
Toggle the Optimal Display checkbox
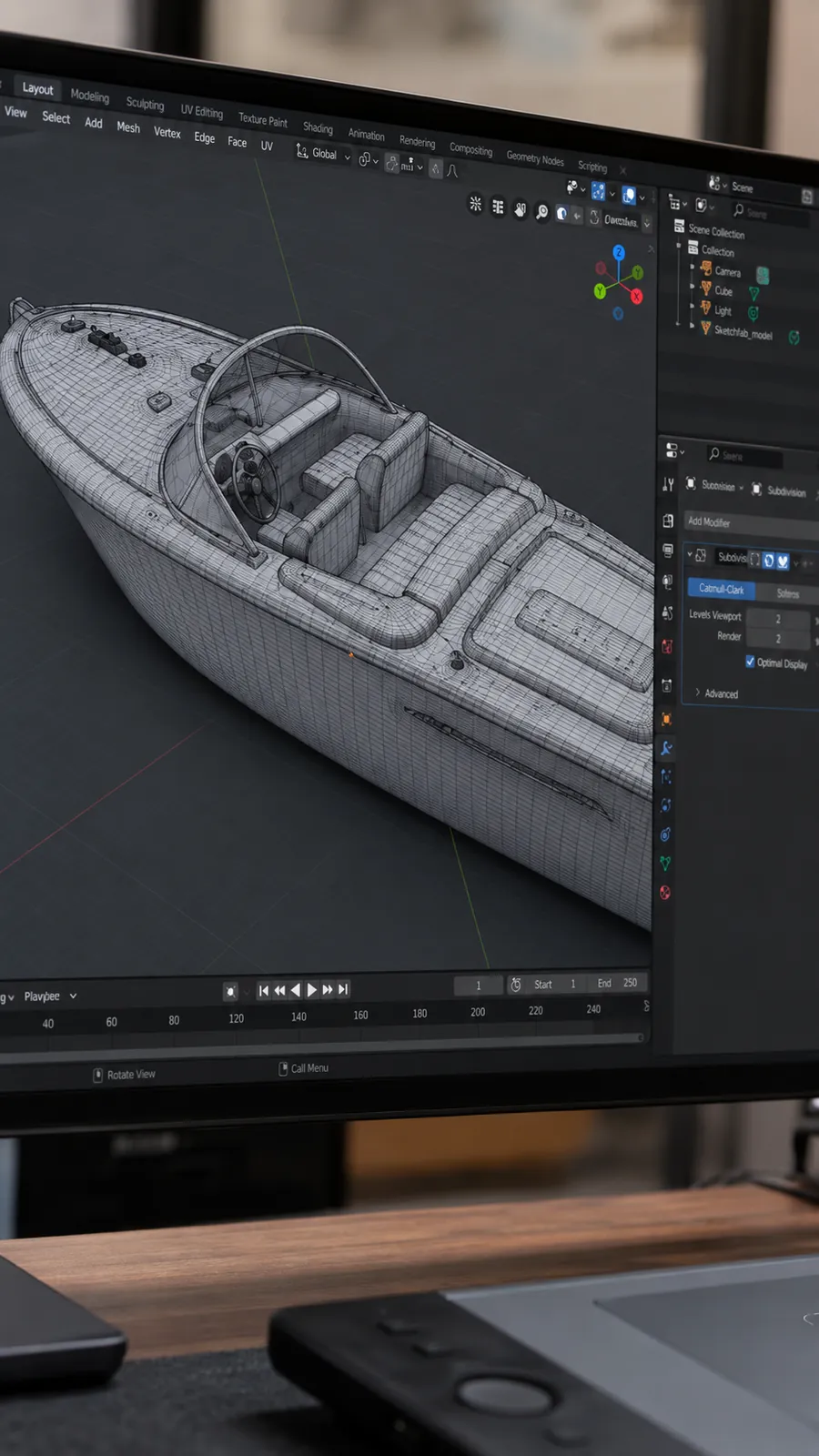coord(750,662)
